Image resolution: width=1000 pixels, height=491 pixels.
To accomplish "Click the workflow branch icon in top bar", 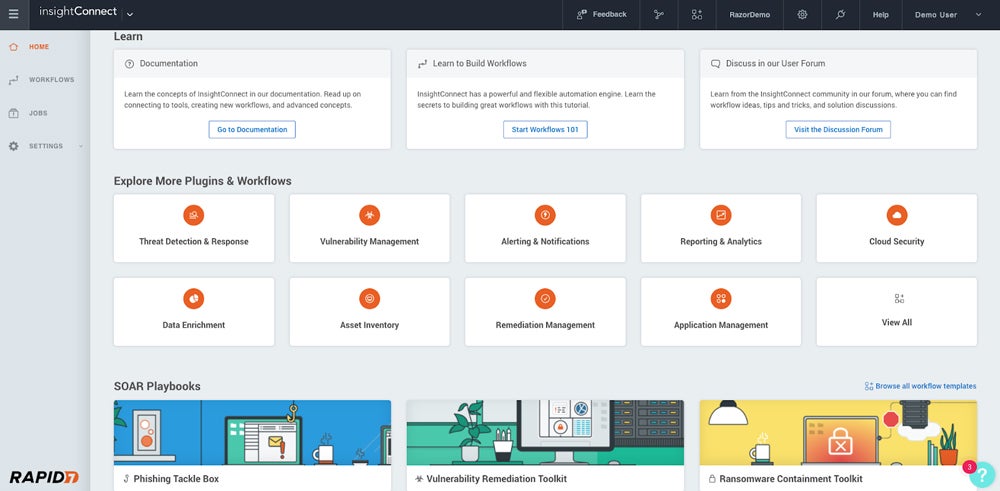I will coord(658,14).
